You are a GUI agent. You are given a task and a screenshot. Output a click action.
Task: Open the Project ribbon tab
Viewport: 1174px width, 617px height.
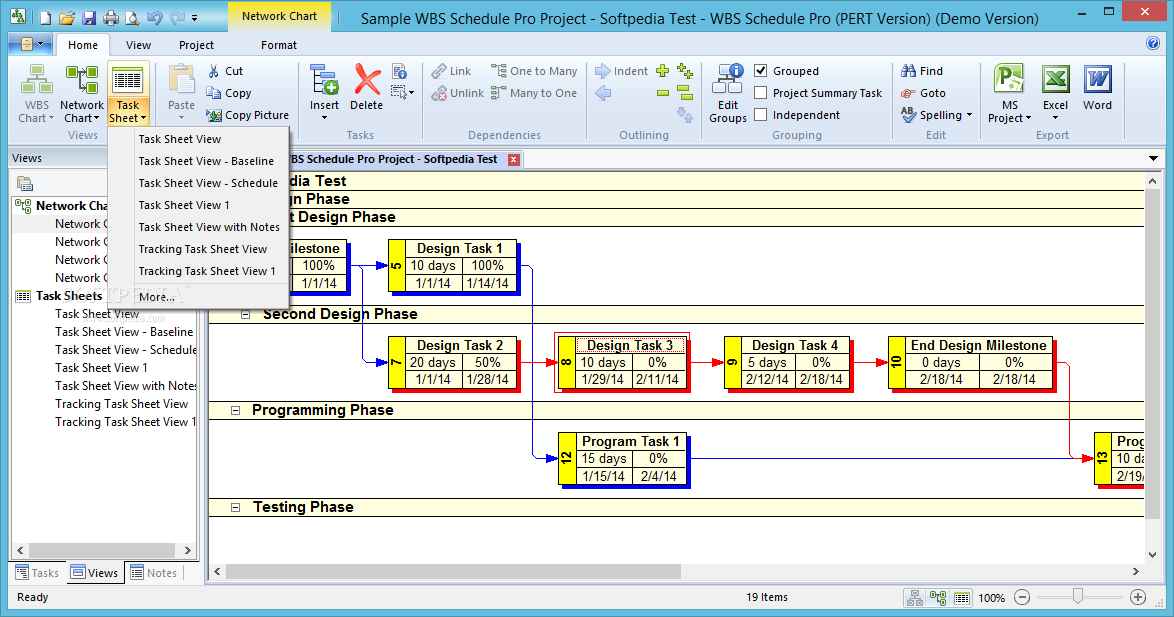coord(196,45)
